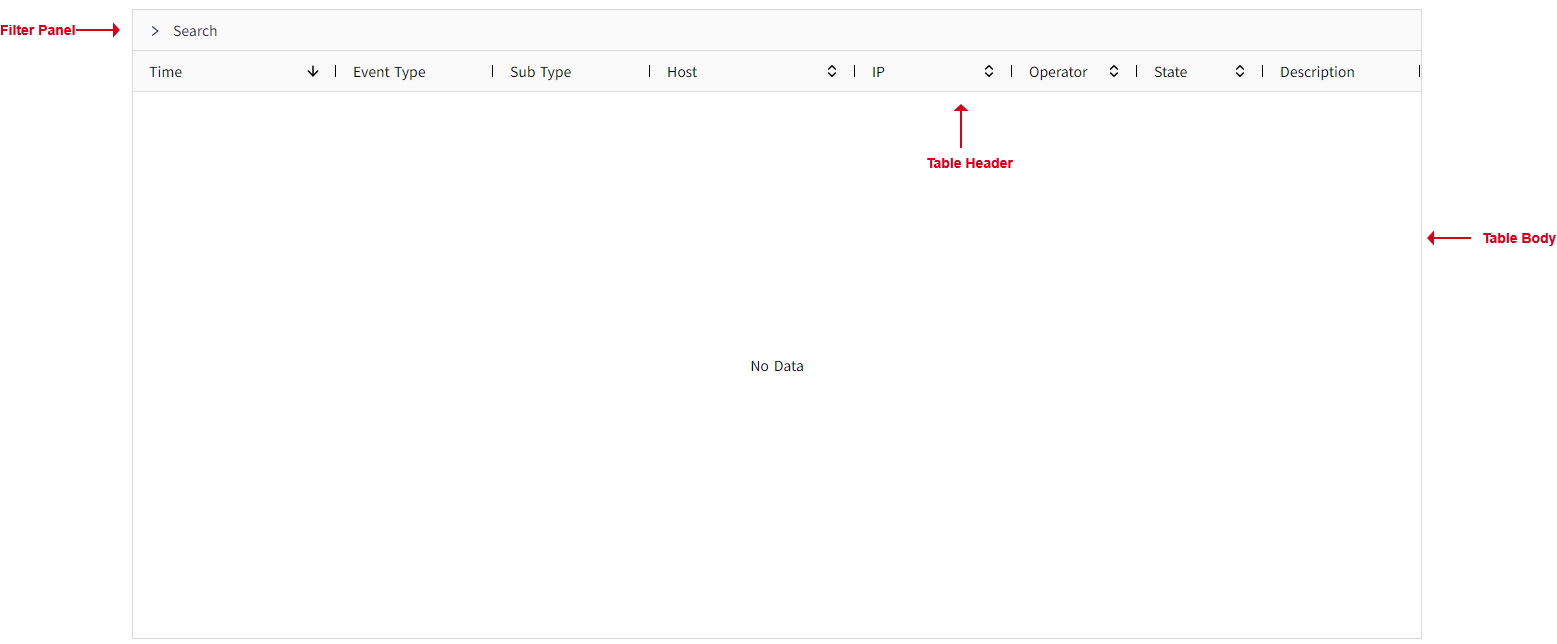Toggle ascending sort on the Operator column
Viewport: 1557px width, 644px height.
(1113, 67)
